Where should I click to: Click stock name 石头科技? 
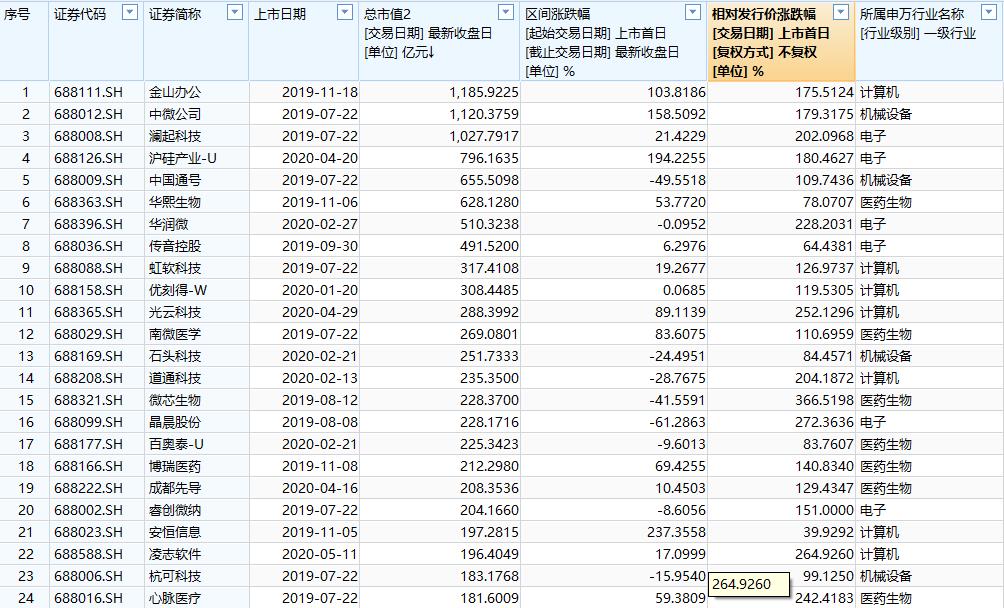[175, 356]
